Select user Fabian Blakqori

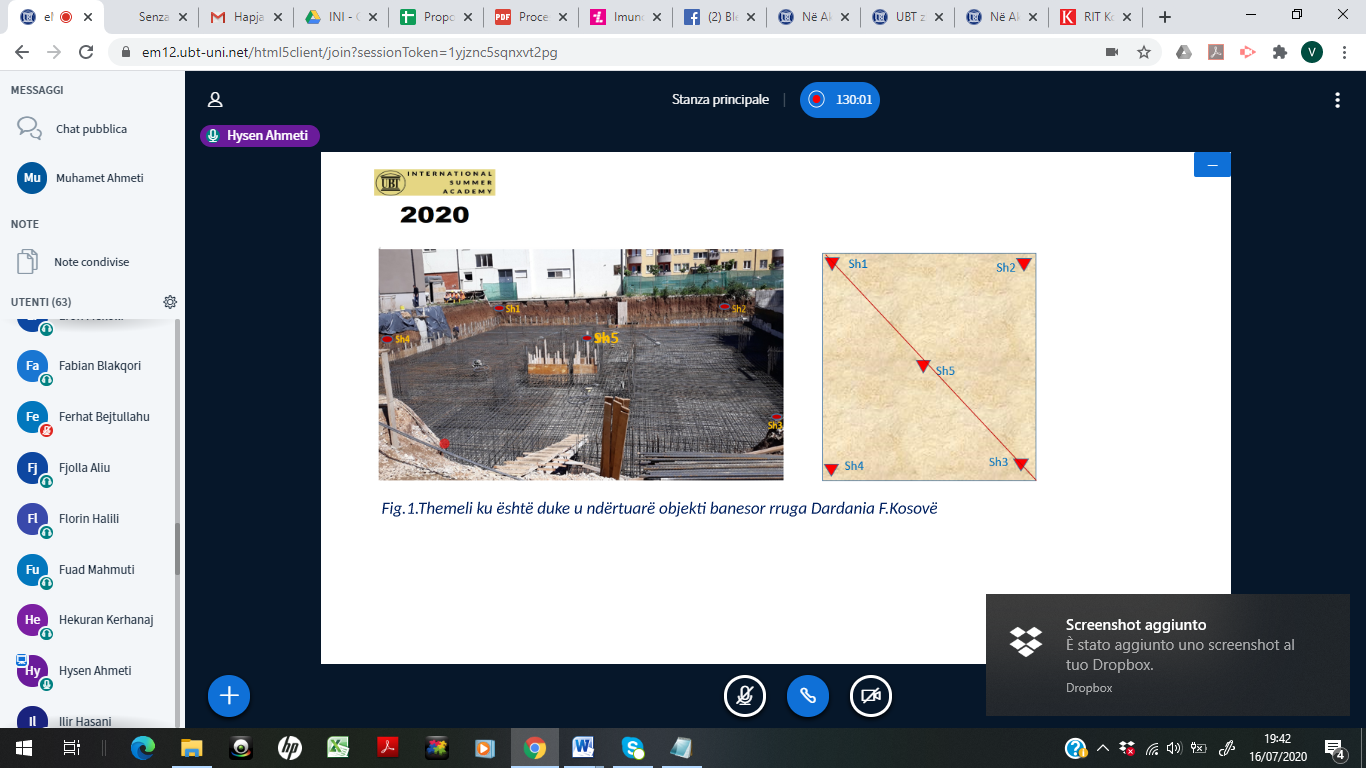99,366
